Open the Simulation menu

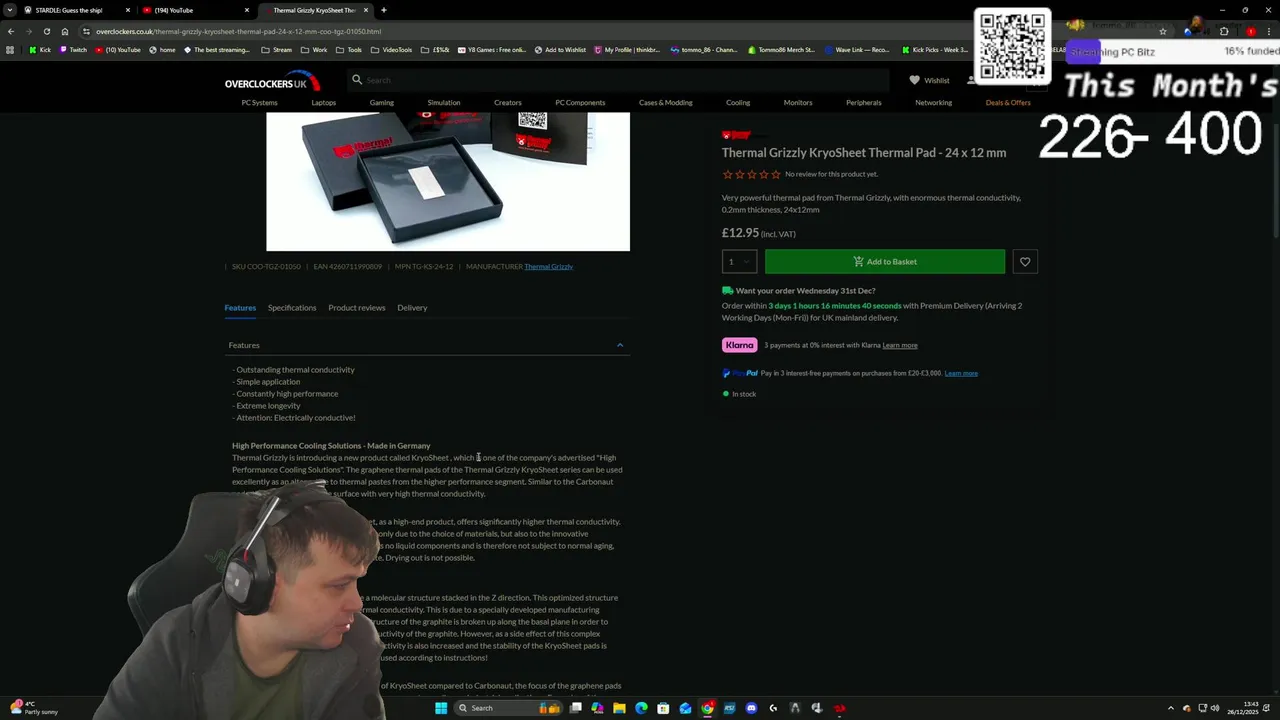coord(444,102)
